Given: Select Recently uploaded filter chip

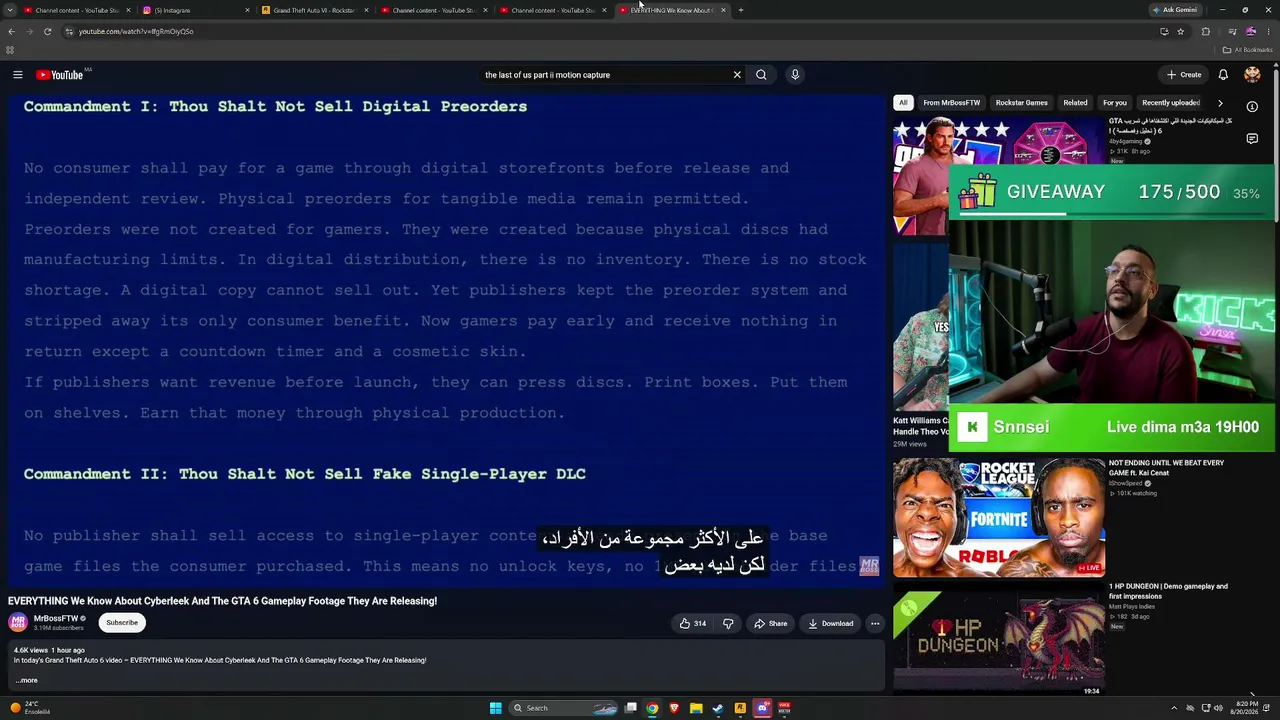Looking at the screenshot, I should [x=1171, y=103].
